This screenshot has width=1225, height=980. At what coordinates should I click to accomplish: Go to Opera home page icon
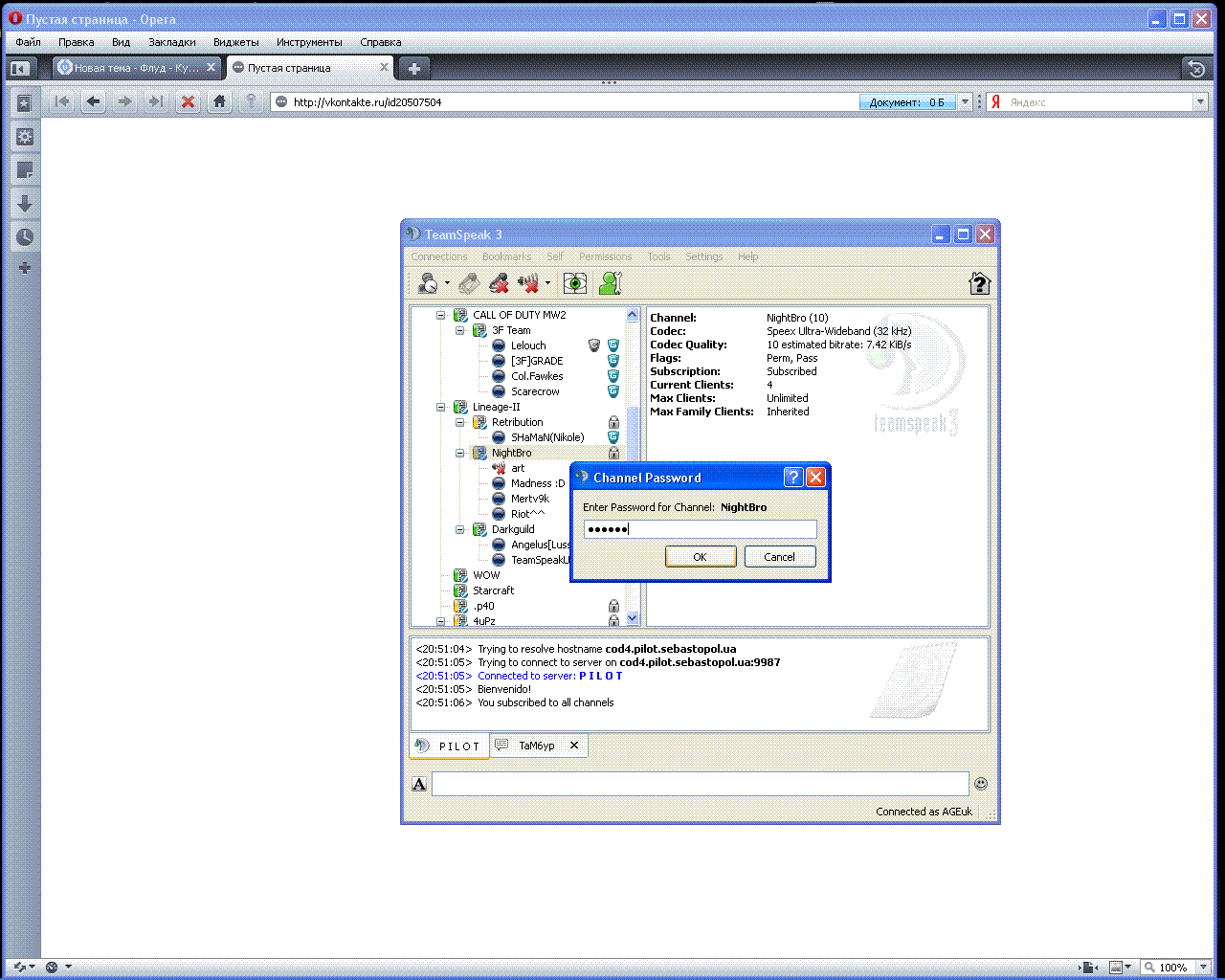tap(220, 101)
